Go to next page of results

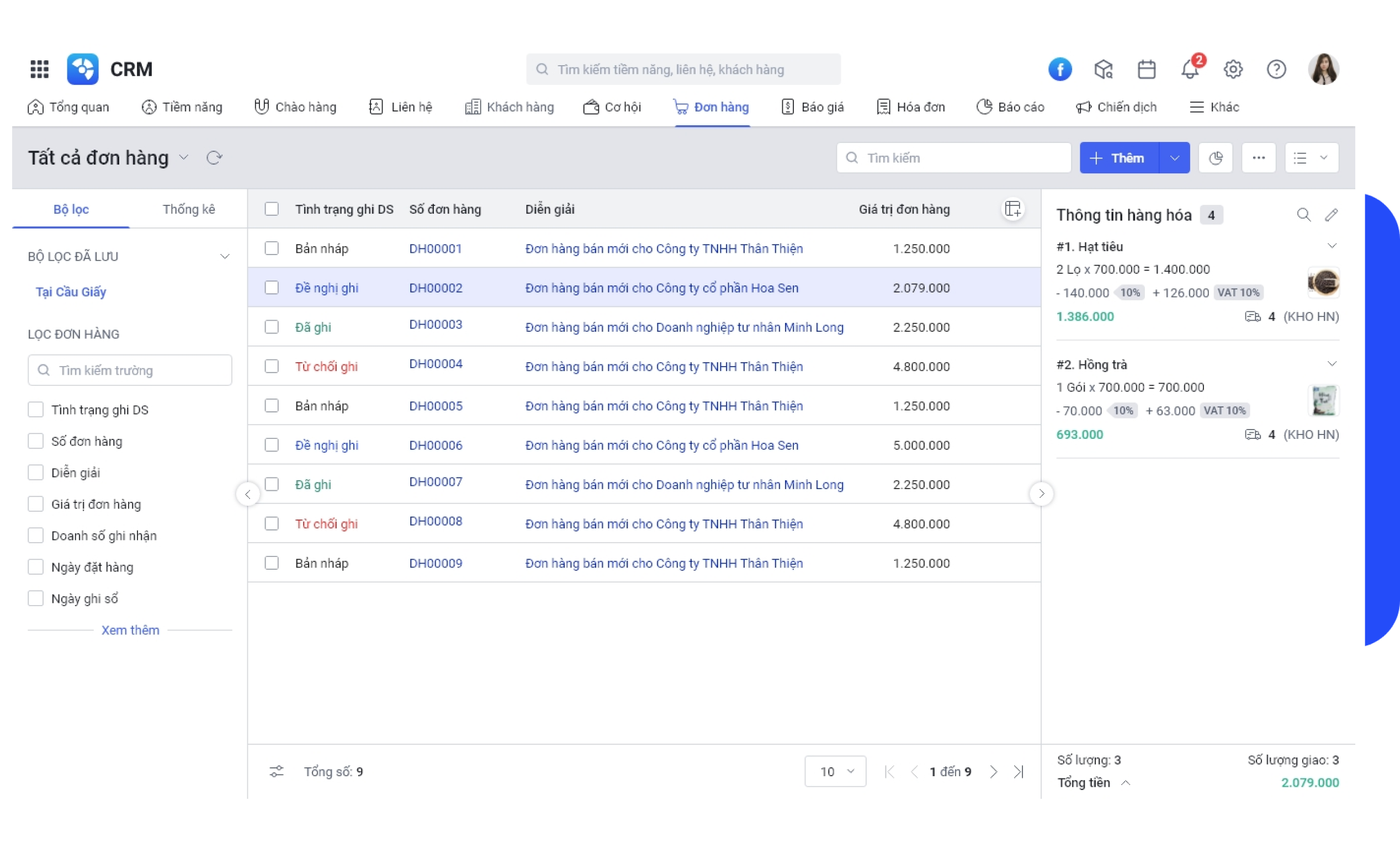pyautogui.click(x=993, y=771)
